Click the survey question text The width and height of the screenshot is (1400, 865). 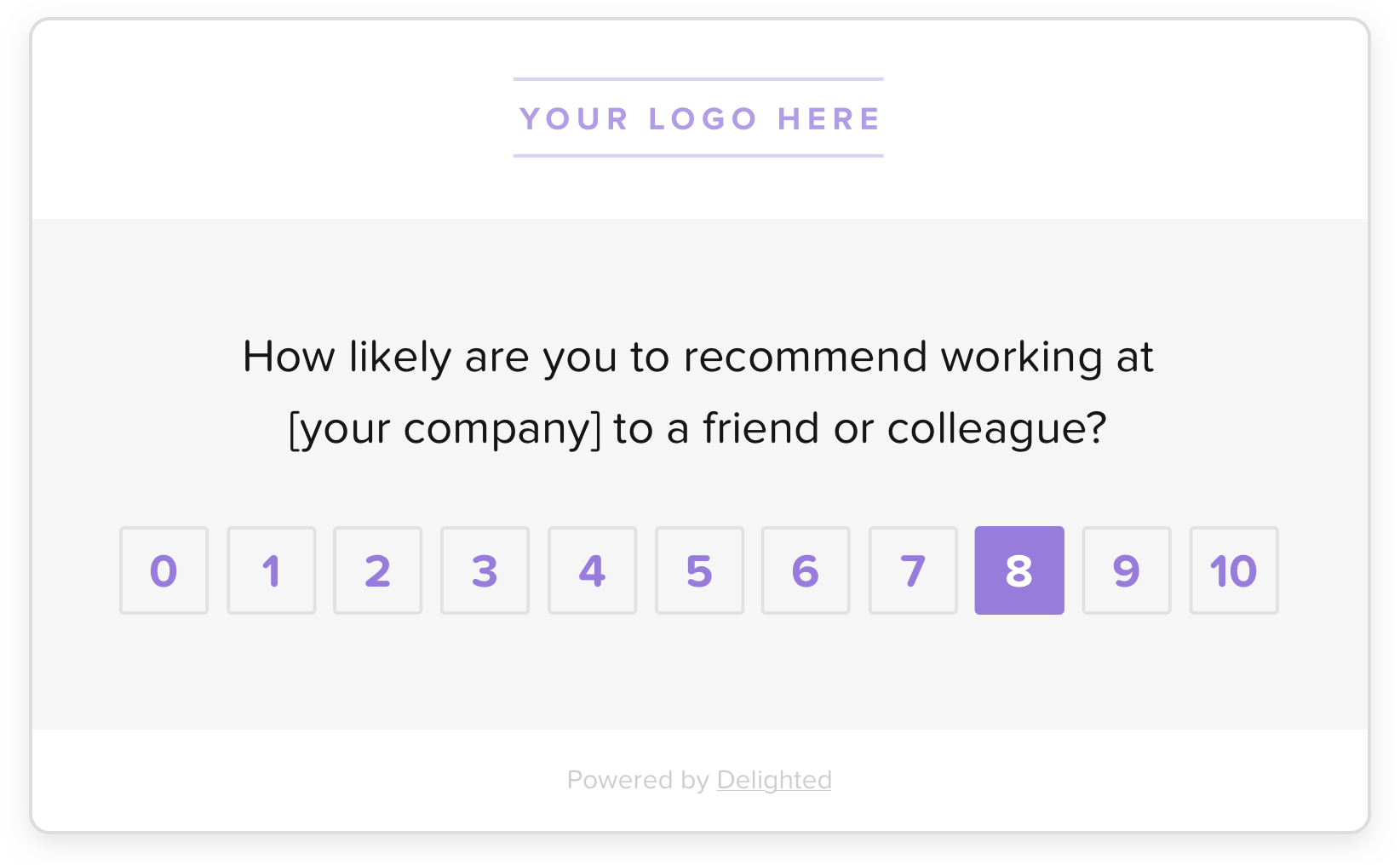click(698, 392)
